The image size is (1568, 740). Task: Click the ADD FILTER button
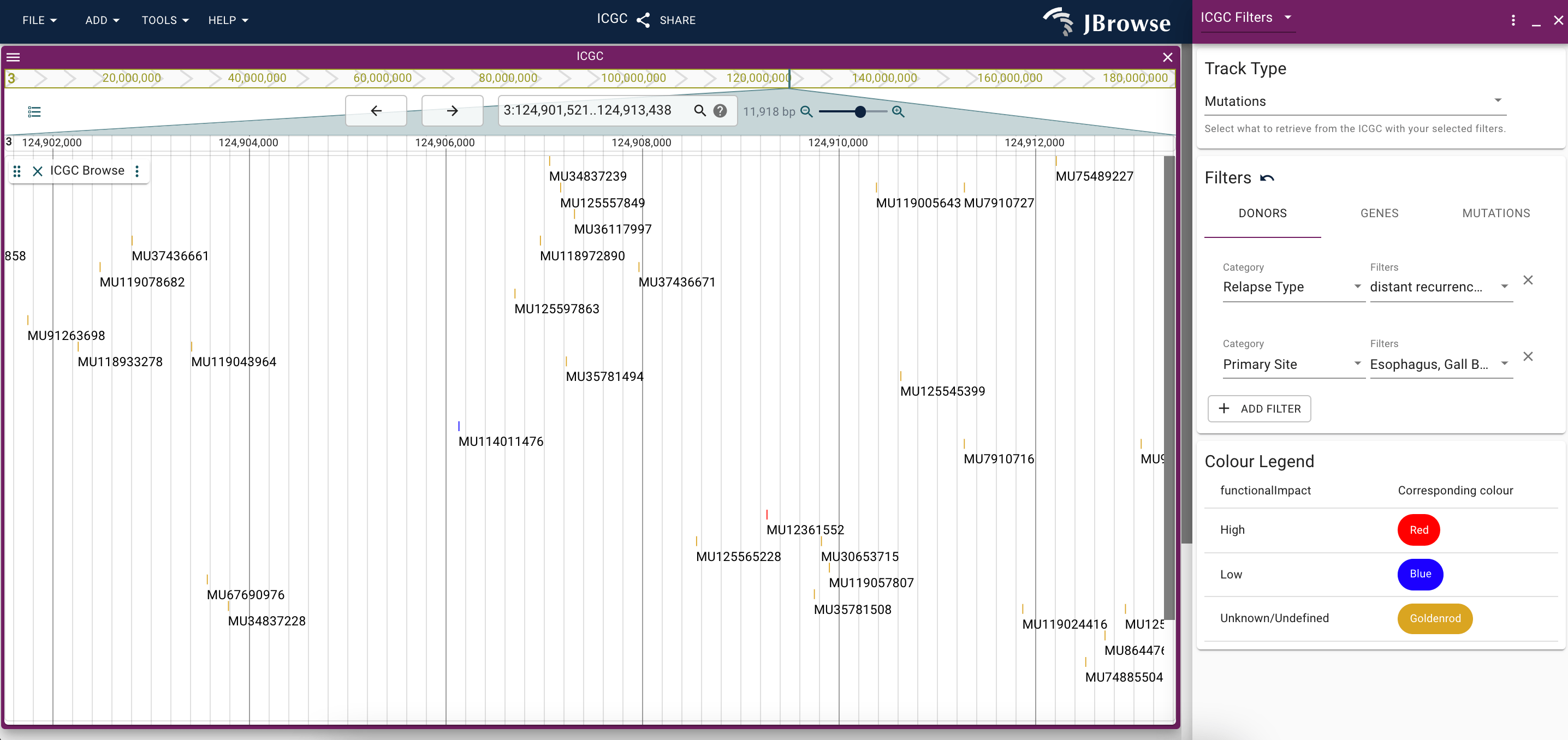tap(1259, 408)
